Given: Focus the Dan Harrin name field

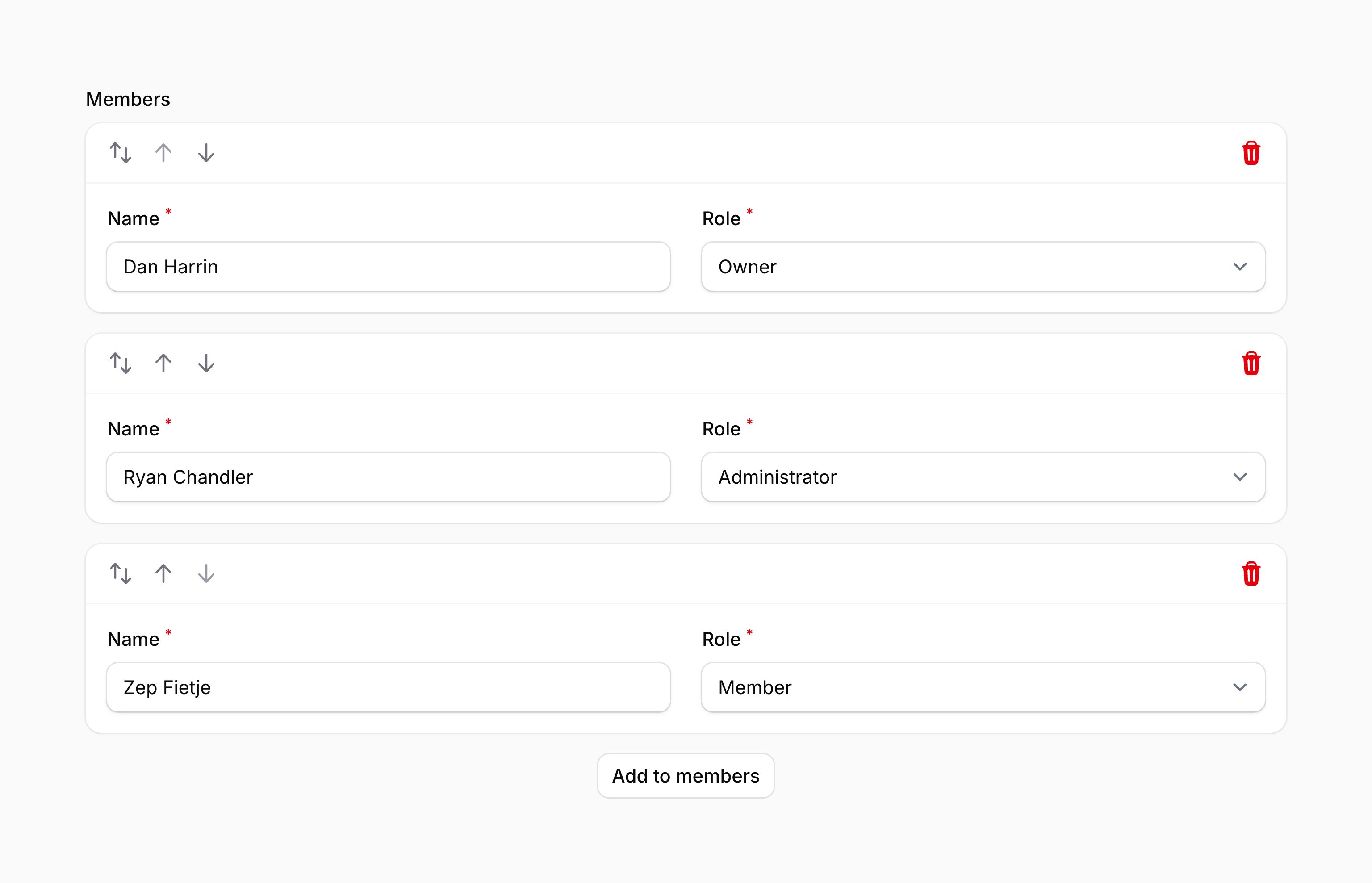Looking at the screenshot, I should coord(388,267).
